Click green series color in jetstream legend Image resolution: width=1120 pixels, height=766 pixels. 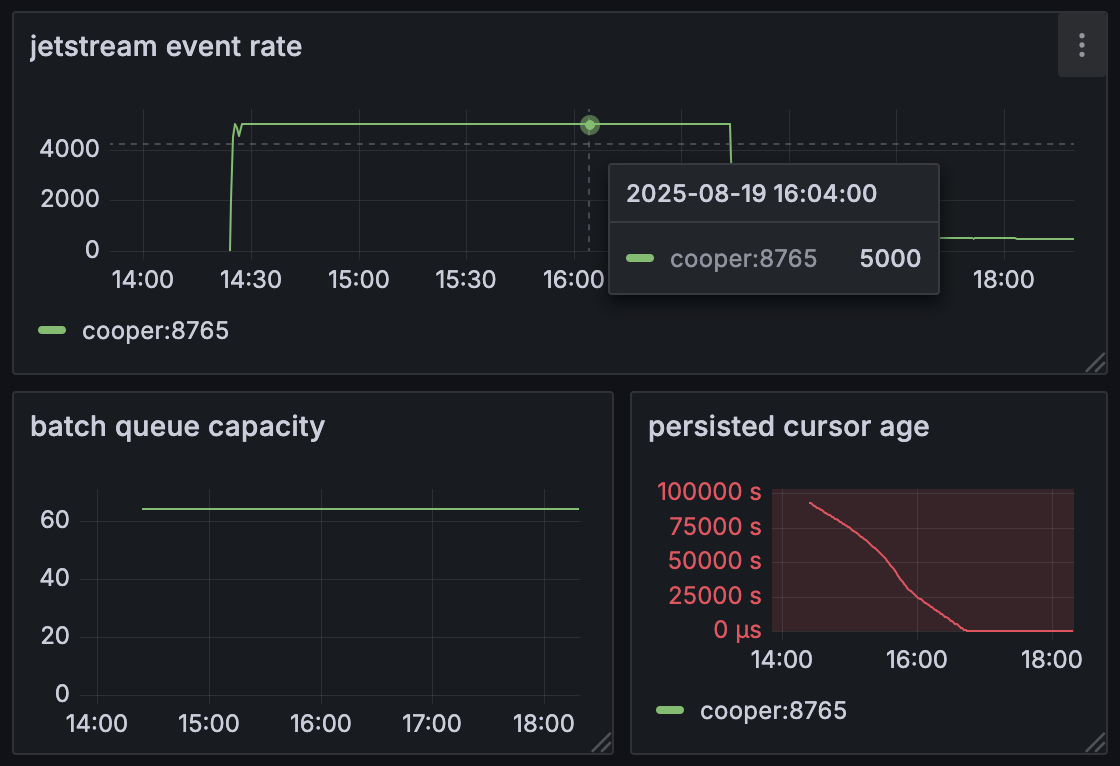52,331
